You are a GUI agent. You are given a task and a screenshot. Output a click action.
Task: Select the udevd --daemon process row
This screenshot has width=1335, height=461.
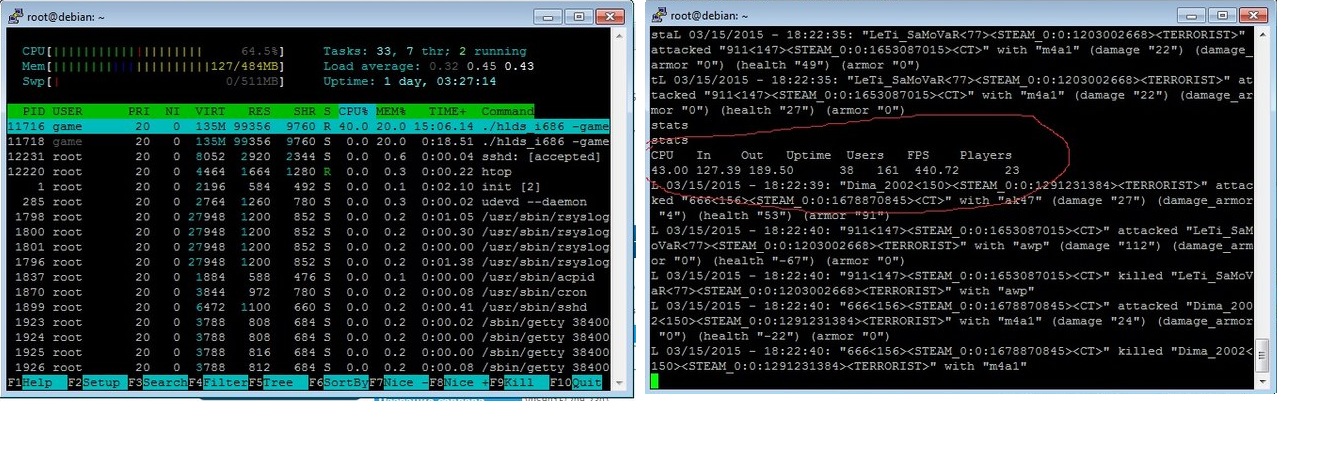pos(308,202)
